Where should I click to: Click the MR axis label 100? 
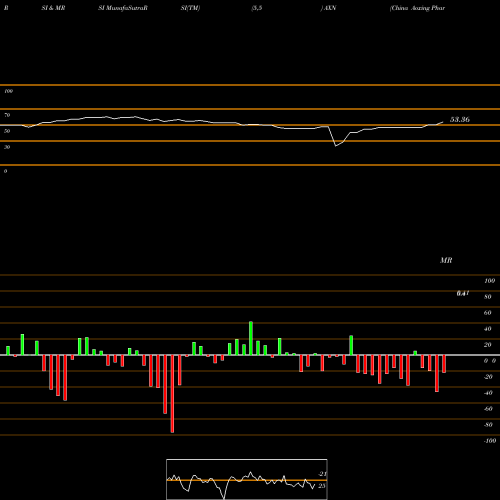(x=489, y=281)
